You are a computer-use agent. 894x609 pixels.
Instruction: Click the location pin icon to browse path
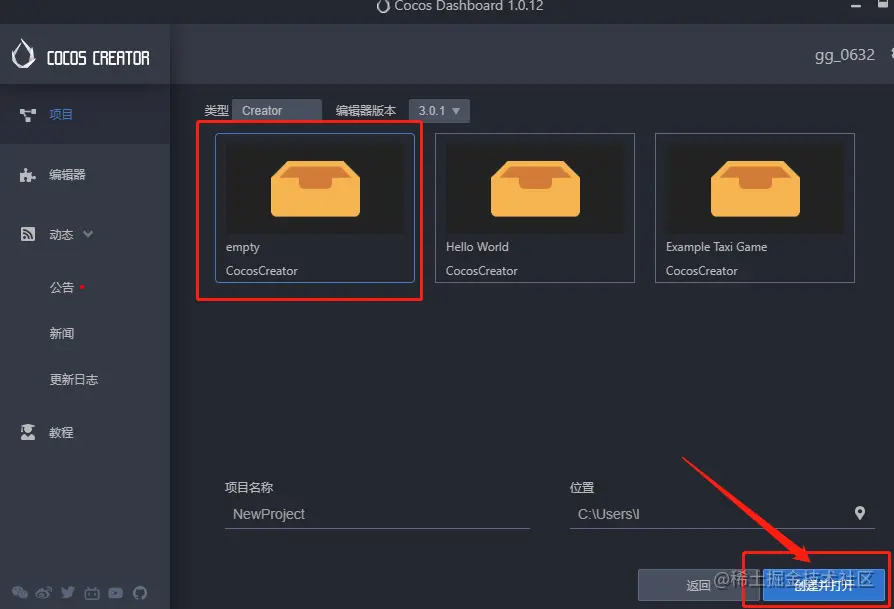[x=860, y=513]
